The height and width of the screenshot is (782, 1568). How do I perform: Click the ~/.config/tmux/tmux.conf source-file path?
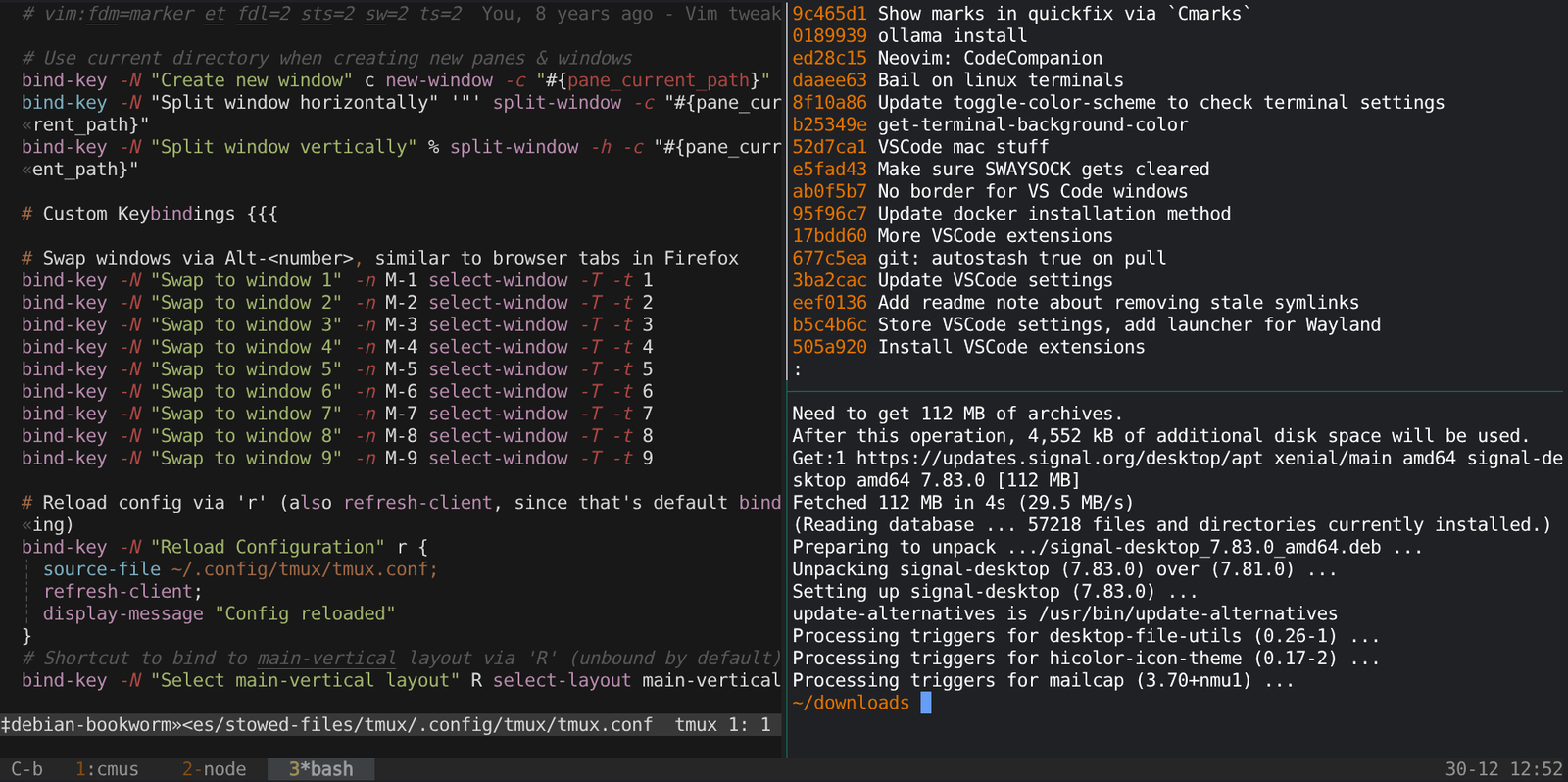[x=304, y=569]
